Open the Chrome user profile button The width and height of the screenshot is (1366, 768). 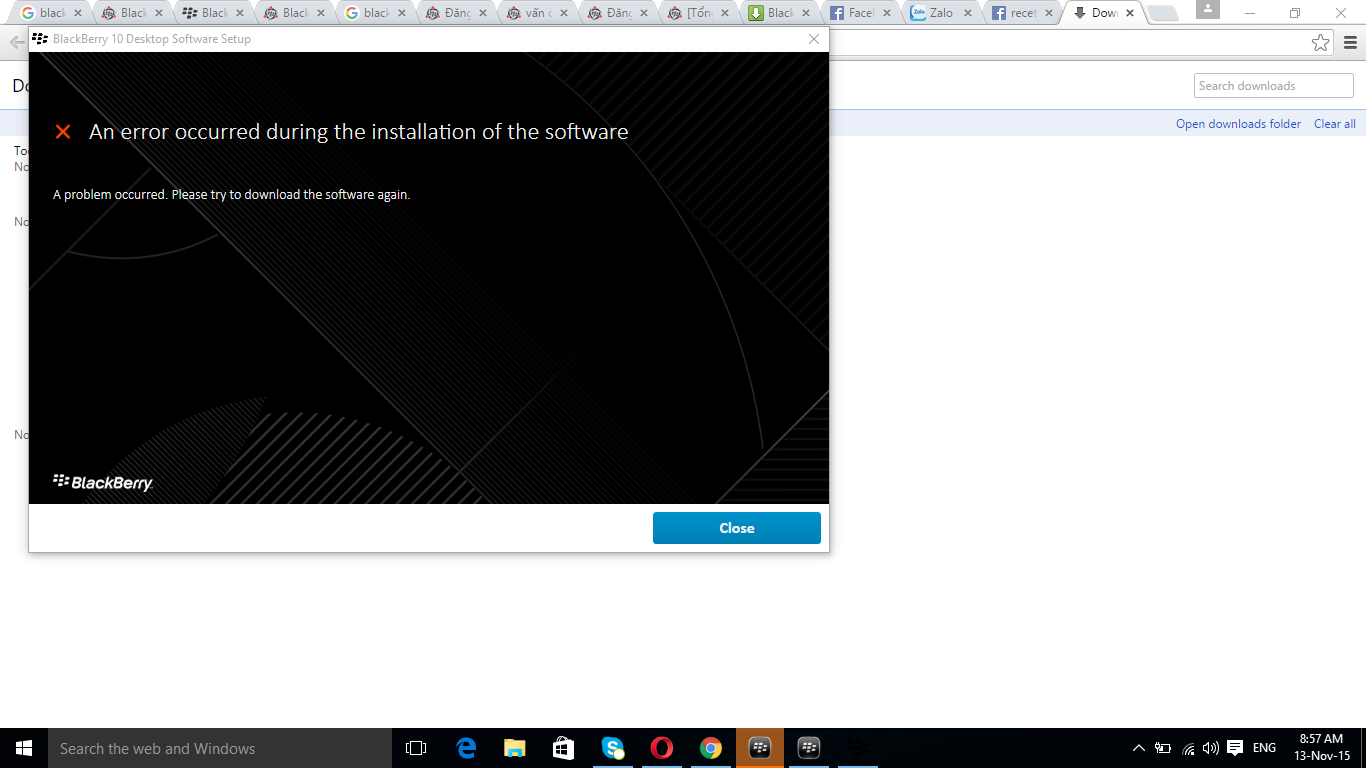click(x=1208, y=9)
